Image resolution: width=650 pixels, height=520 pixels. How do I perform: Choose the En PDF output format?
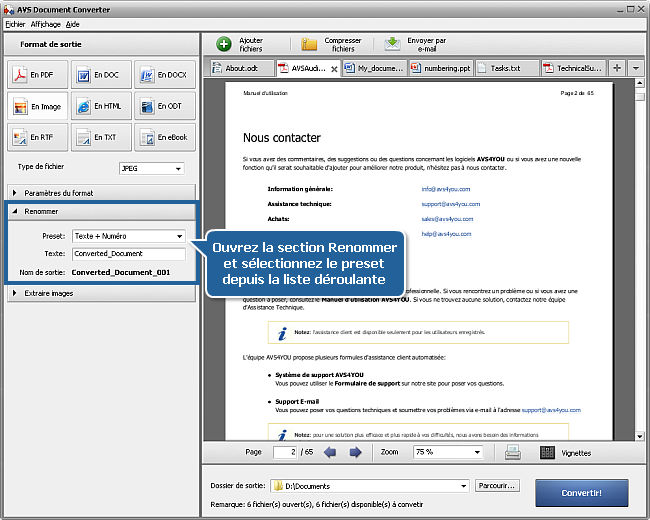click(37, 75)
